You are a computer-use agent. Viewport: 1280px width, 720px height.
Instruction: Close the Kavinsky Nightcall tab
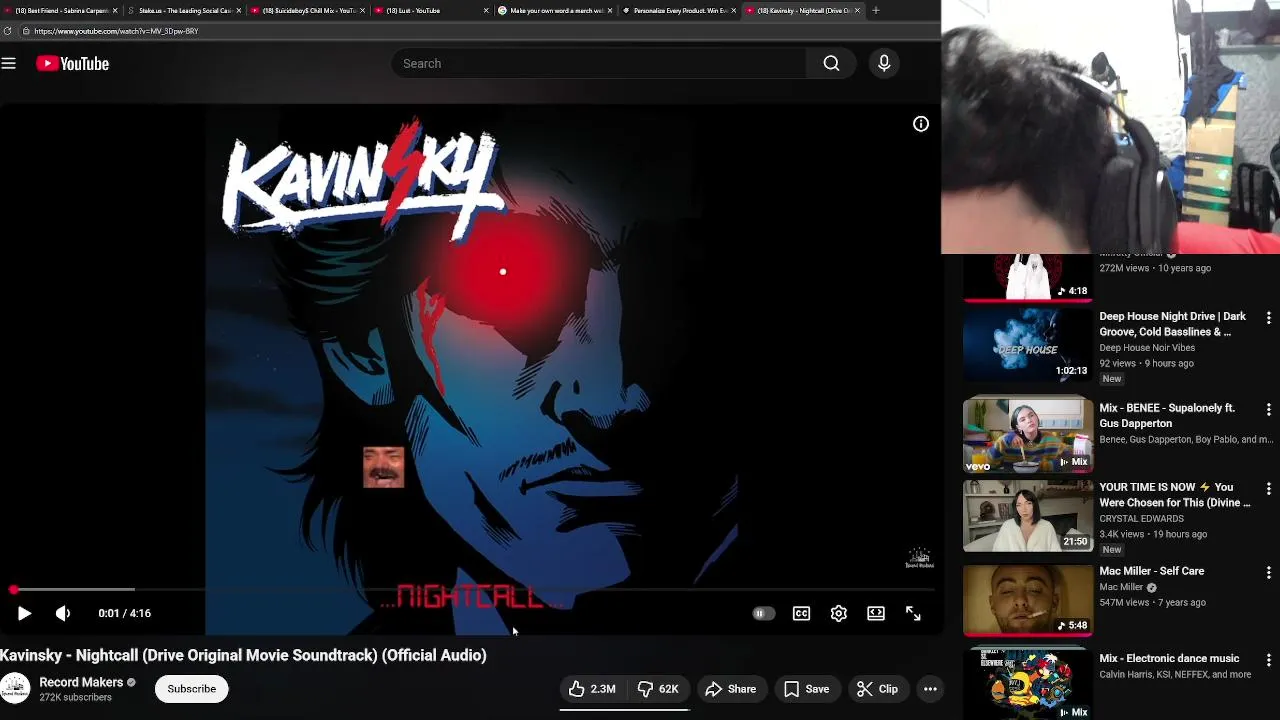[x=857, y=10]
